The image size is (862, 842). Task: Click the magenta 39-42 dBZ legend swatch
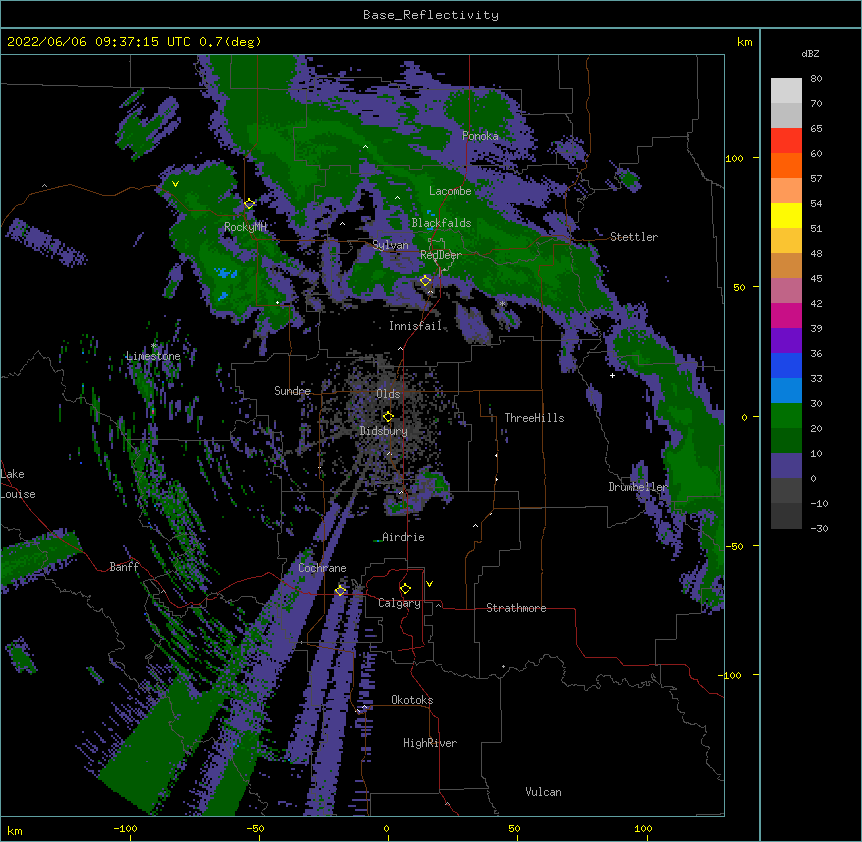pyautogui.click(x=786, y=315)
